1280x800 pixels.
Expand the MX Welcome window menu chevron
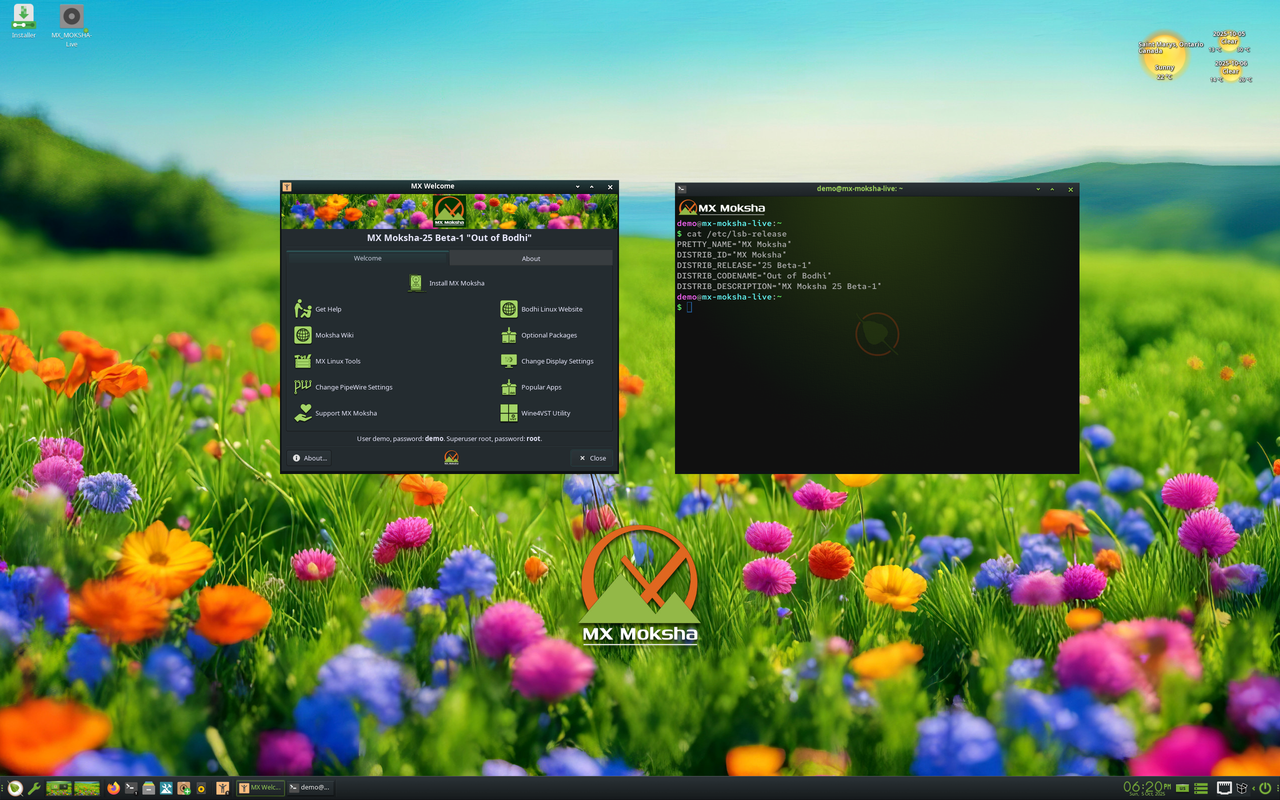coord(577,186)
